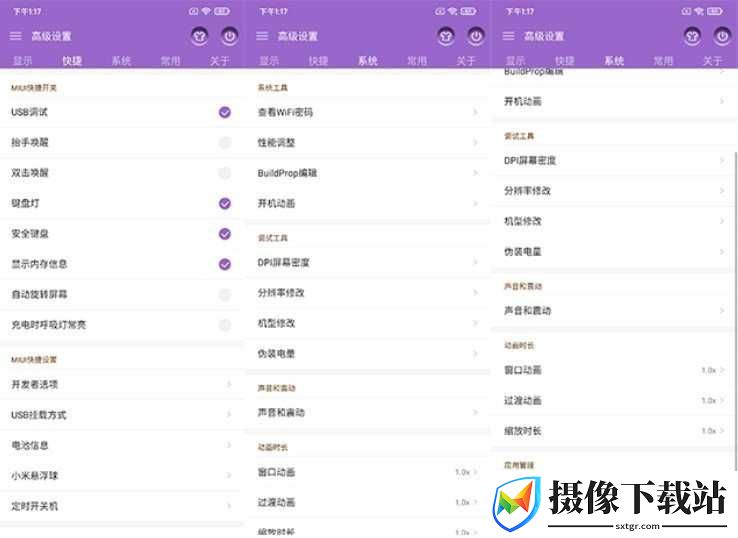Open 声音和震动 row on middle screen
Image resolution: width=738 pixels, height=538 pixels.
(368, 412)
